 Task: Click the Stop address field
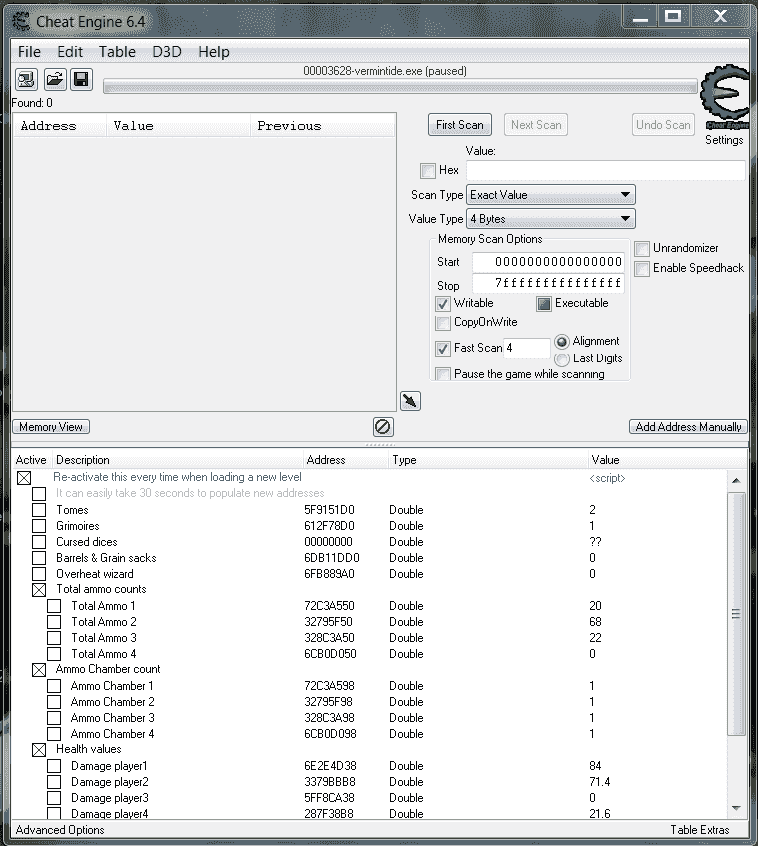coord(548,283)
